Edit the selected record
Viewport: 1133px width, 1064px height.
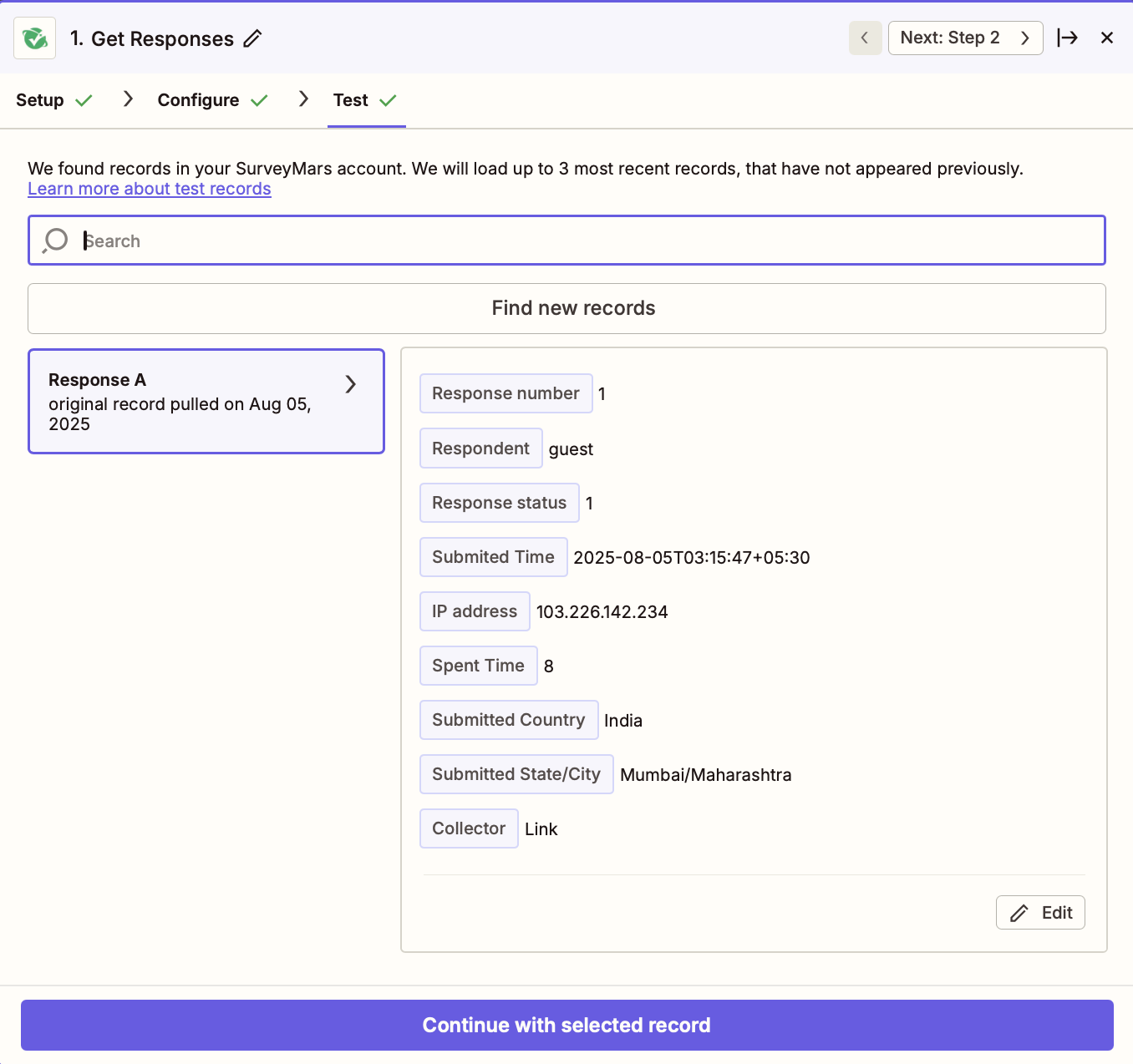coord(1040,913)
